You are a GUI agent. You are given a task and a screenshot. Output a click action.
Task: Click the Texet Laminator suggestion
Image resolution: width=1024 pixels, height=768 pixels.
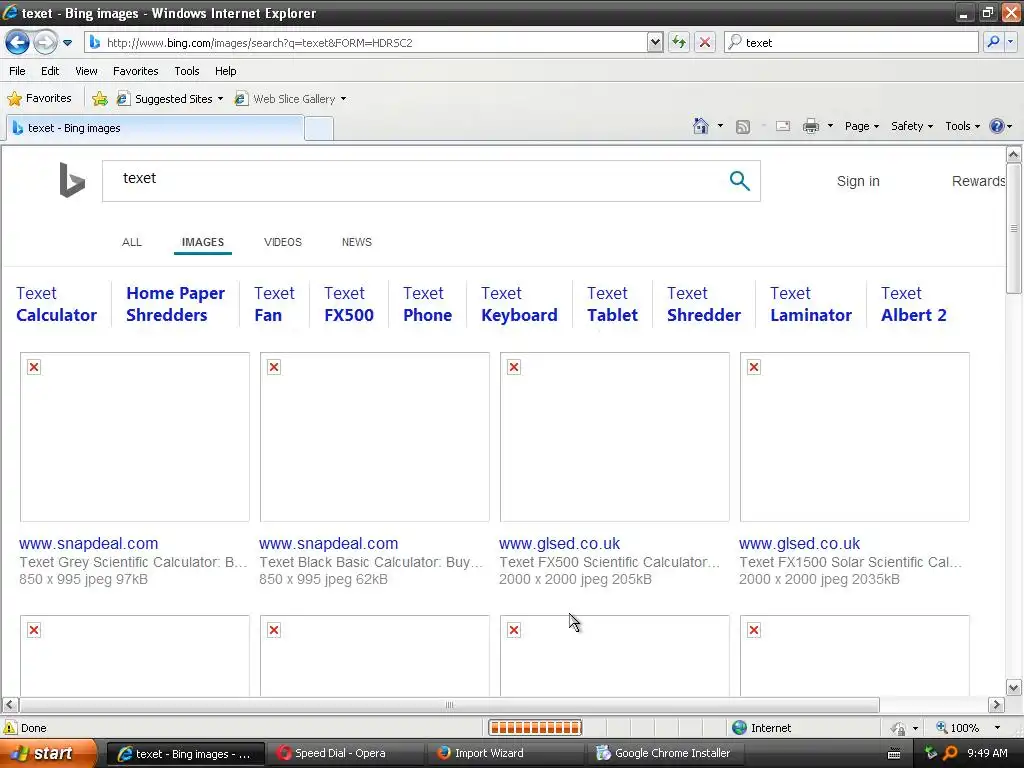pos(810,304)
